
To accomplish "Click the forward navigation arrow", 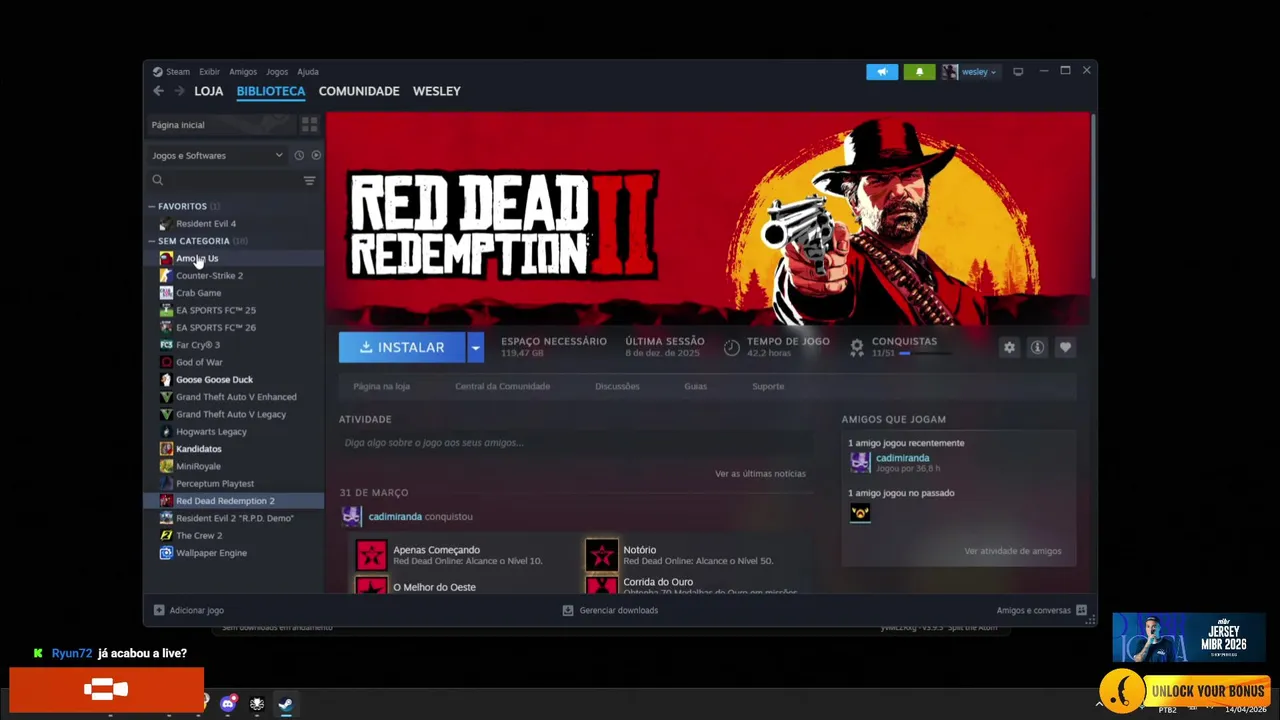I will pos(179,91).
